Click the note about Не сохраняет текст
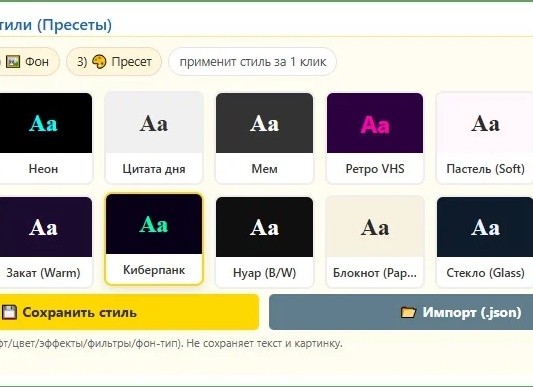 [264, 343]
